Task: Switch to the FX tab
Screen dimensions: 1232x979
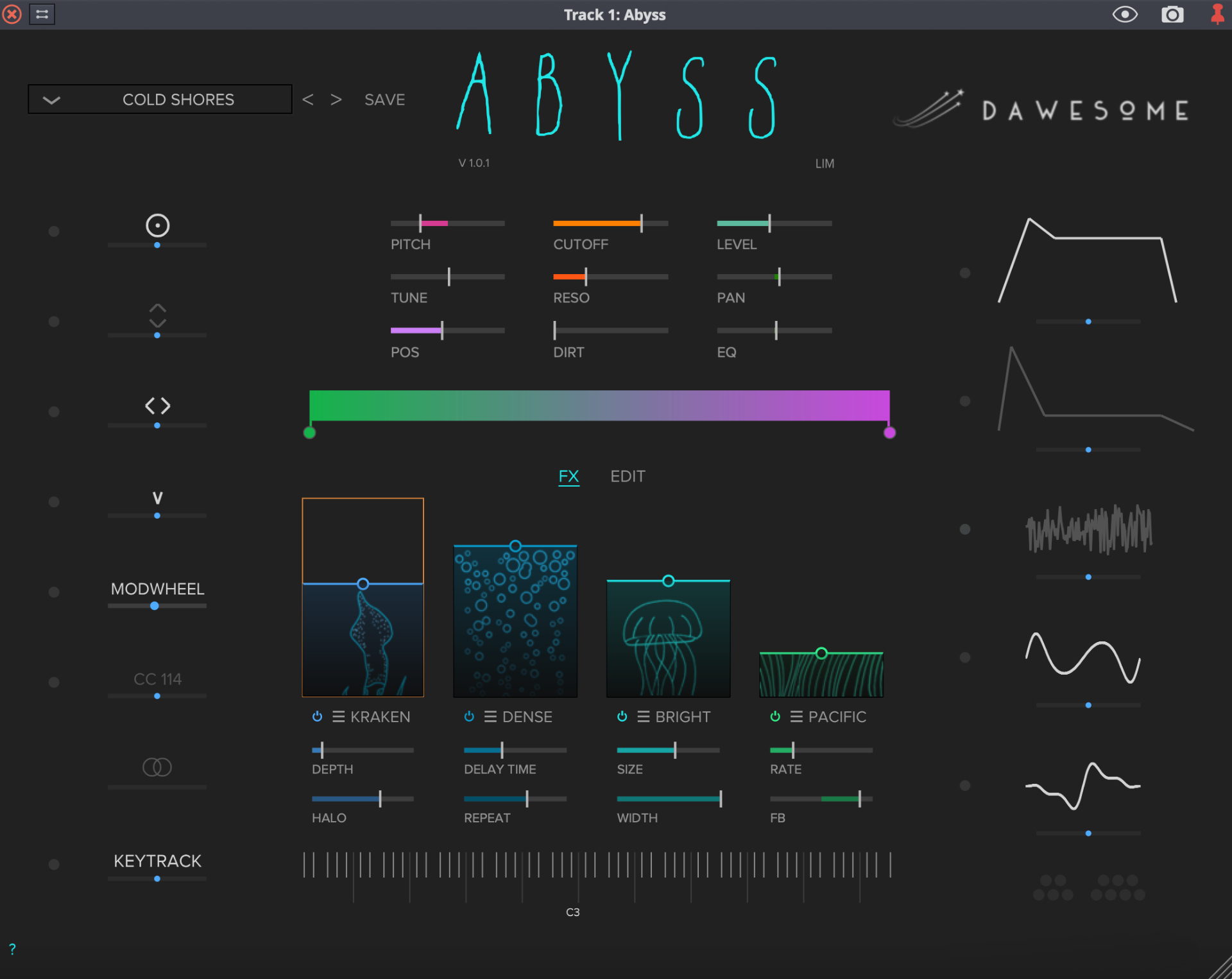Action: click(569, 476)
